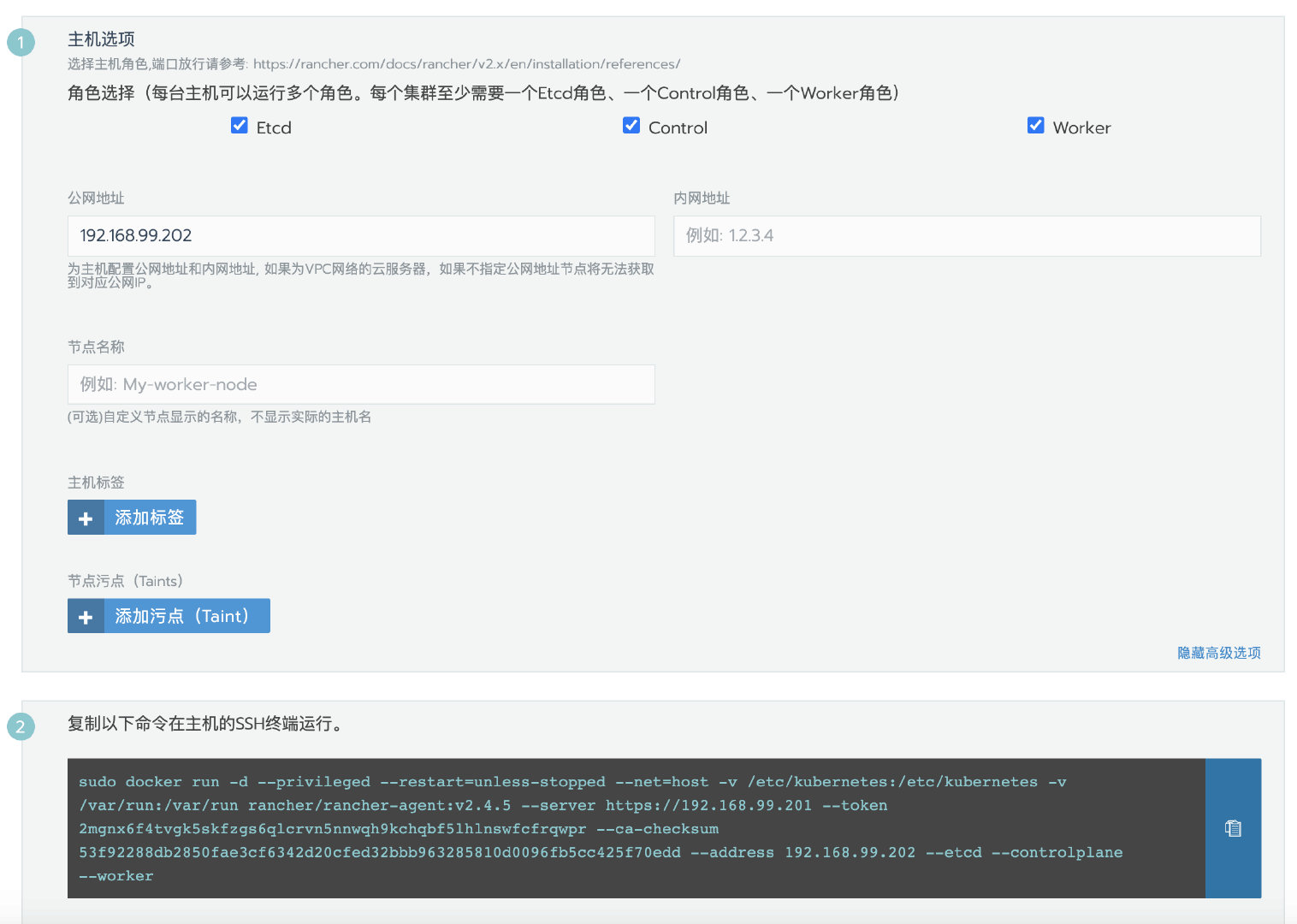Click the Worker label text
The image size is (1297, 924).
[x=1081, y=127]
